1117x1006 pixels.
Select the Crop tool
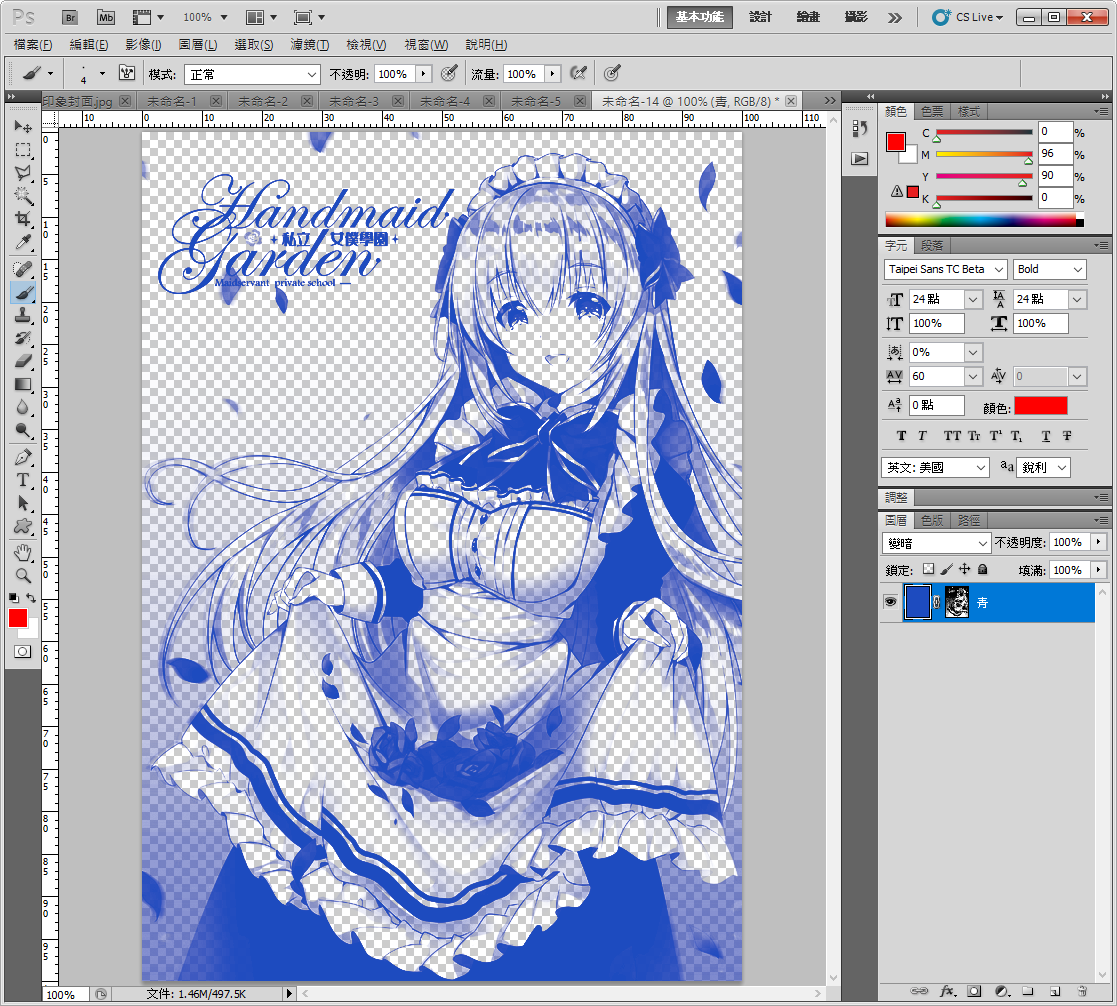pos(23,219)
